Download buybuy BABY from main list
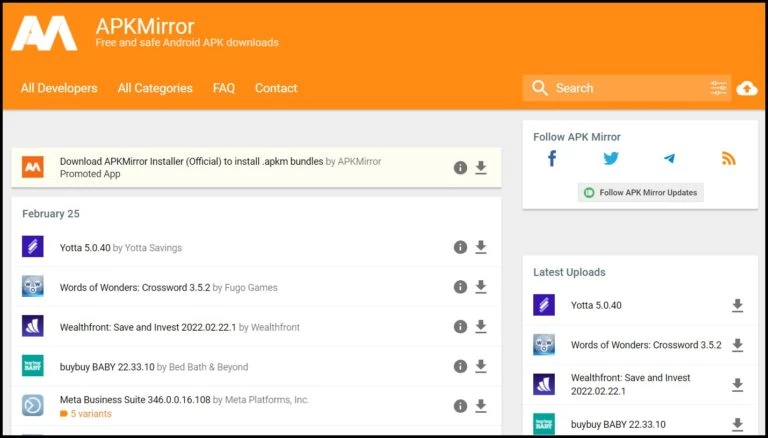This screenshot has width=768, height=438. tap(481, 366)
